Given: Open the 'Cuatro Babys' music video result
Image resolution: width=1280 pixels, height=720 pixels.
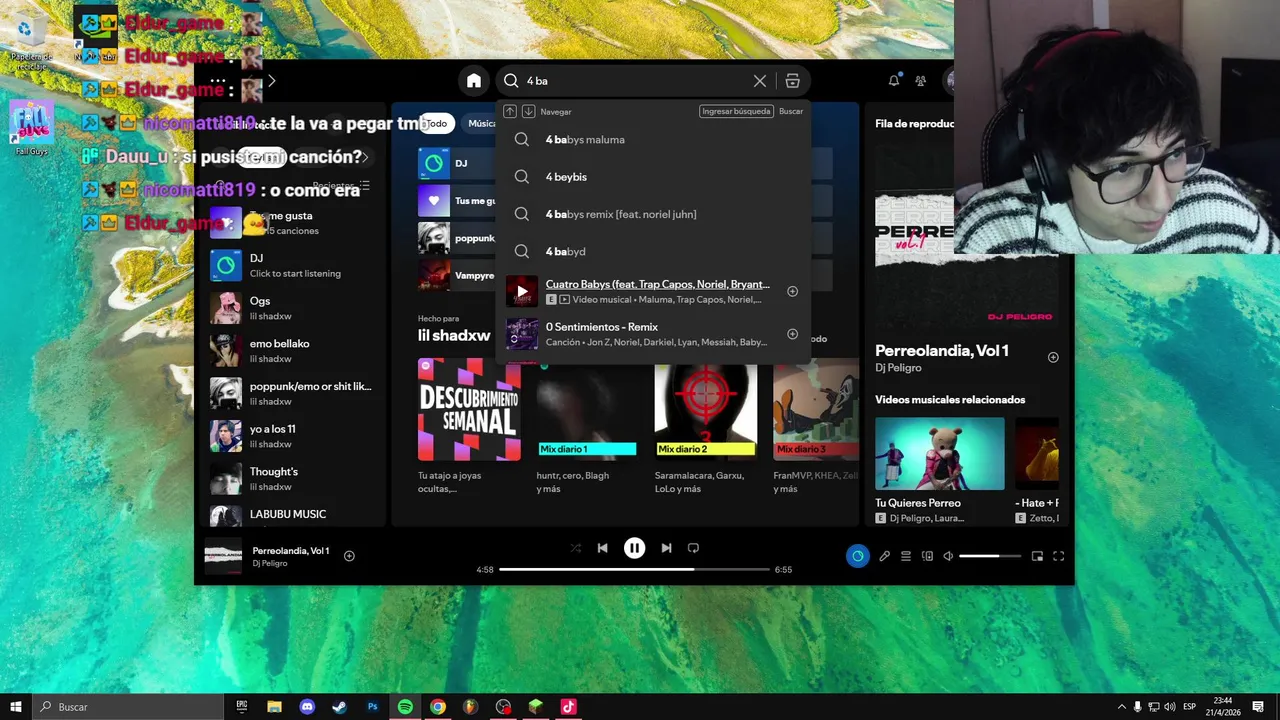Looking at the screenshot, I should [x=654, y=291].
